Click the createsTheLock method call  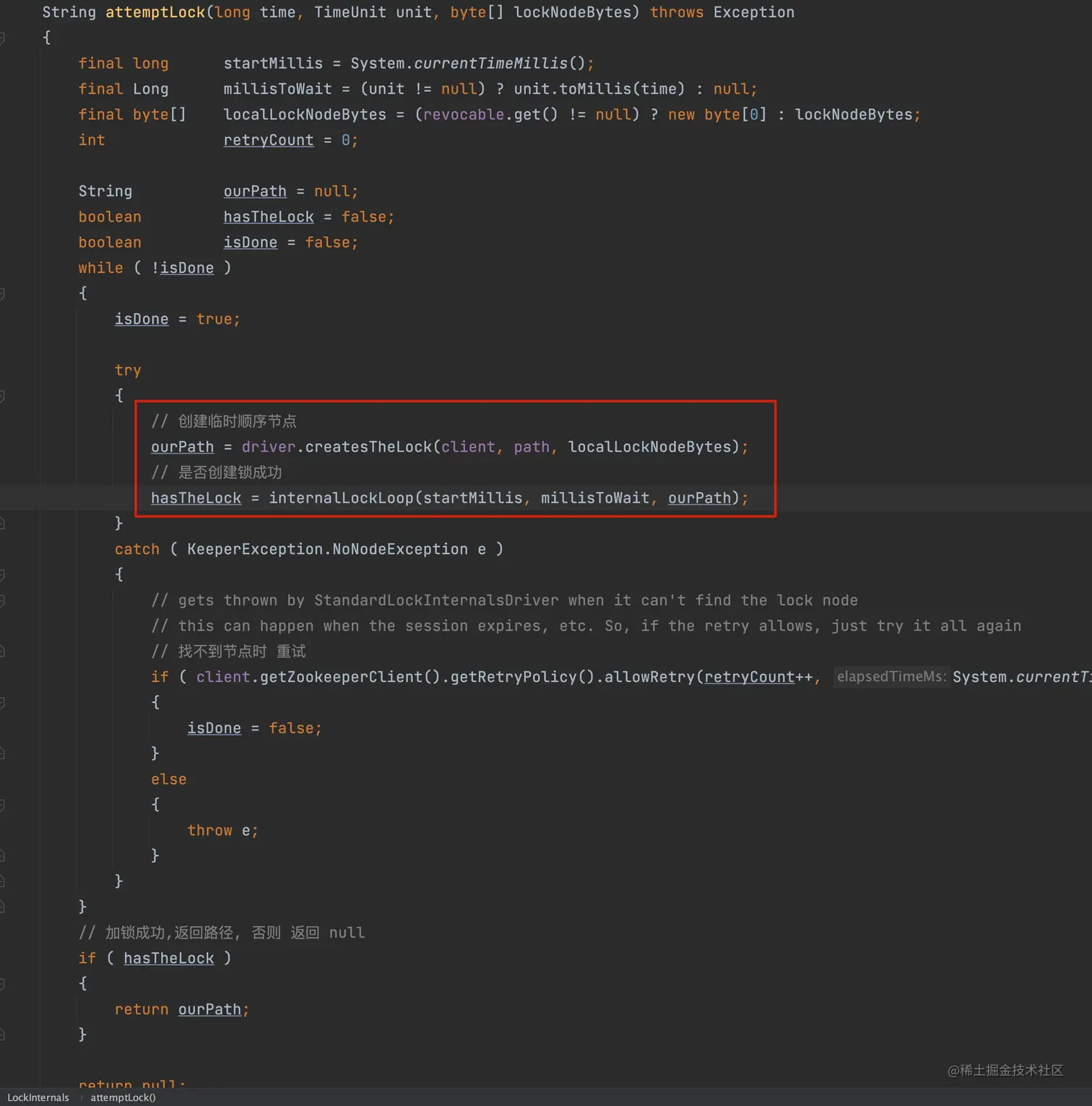point(368,447)
